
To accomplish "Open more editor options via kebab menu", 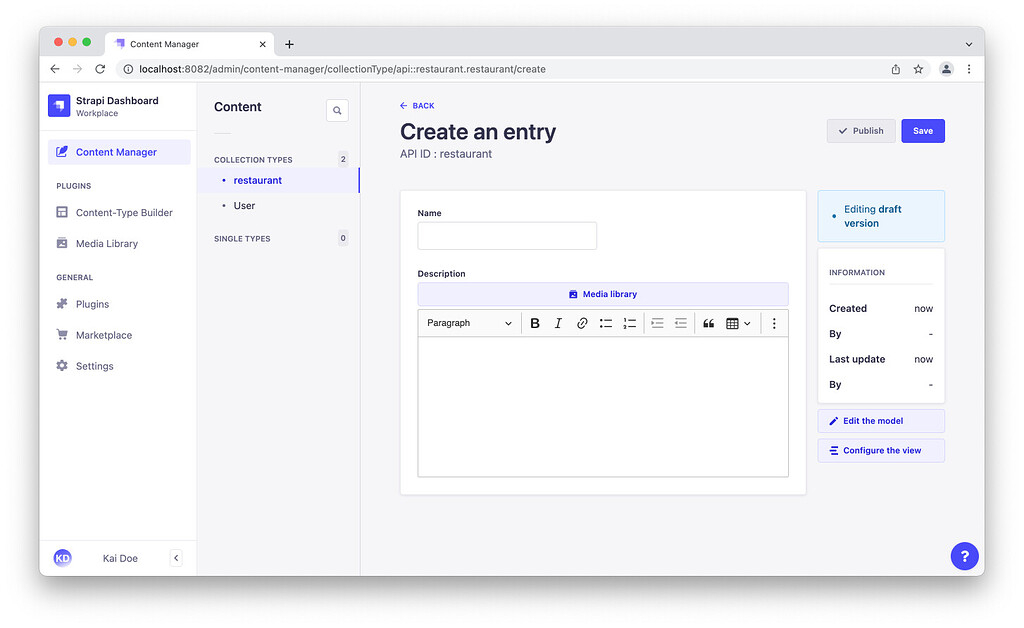I will pyautogui.click(x=773, y=322).
